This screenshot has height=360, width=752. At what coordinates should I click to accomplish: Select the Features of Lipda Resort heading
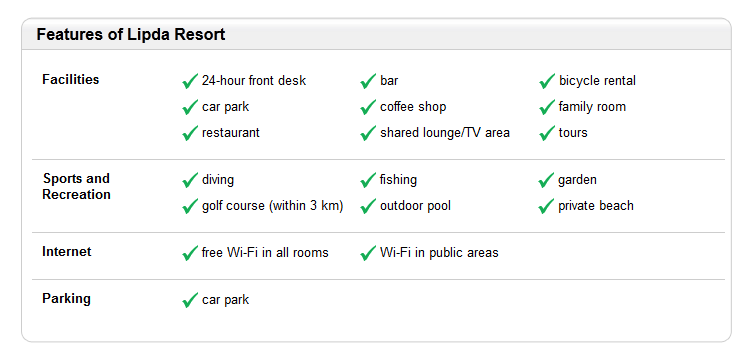pos(131,35)
